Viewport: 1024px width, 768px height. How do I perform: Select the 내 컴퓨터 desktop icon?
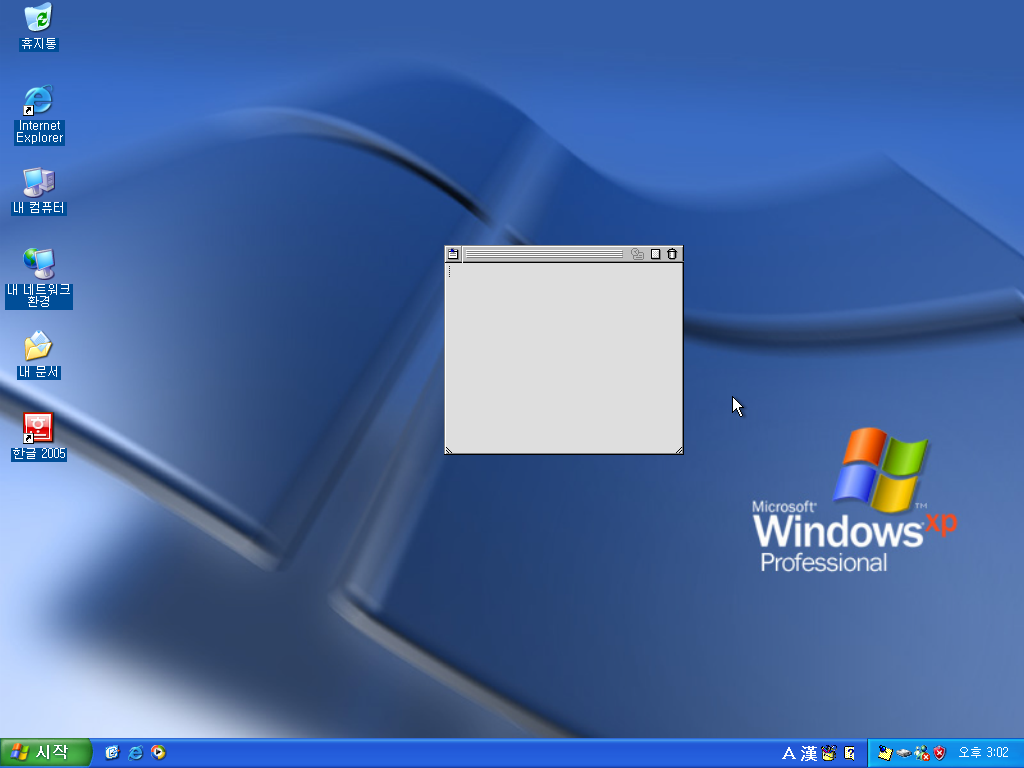point(39,191)
